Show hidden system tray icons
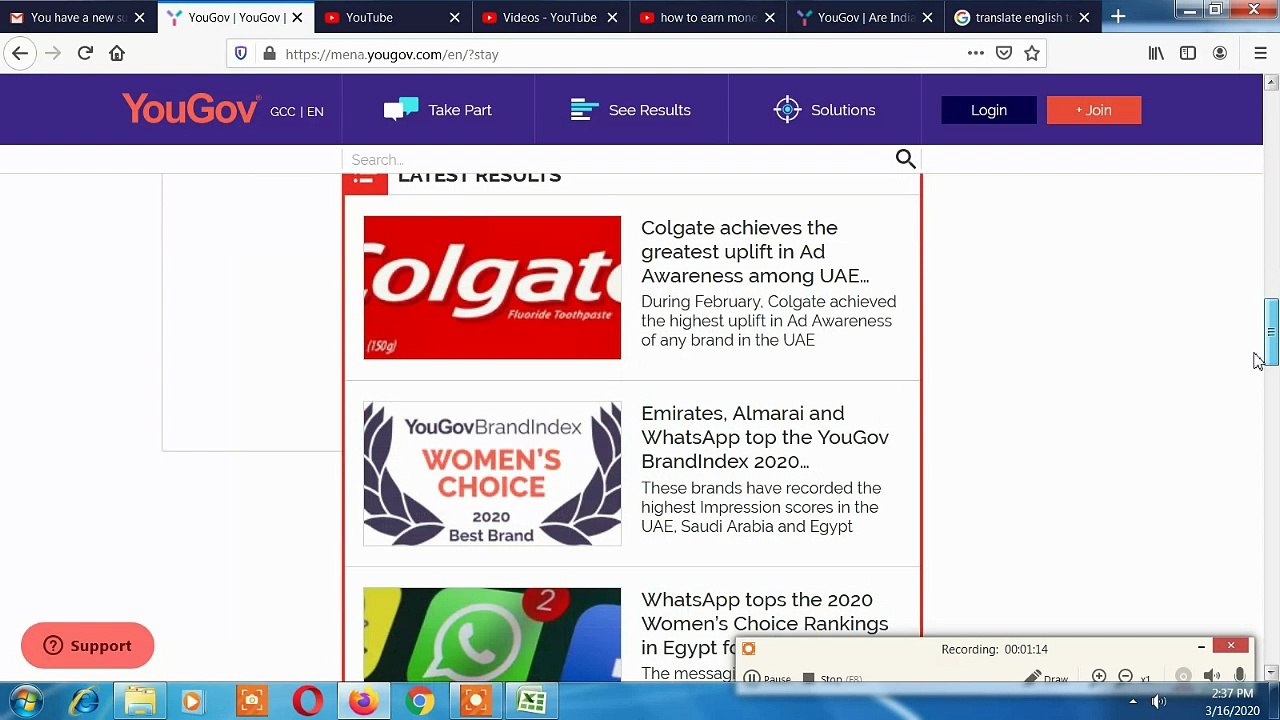Viewport: 1280px width, 720px height. [1133, 702]
